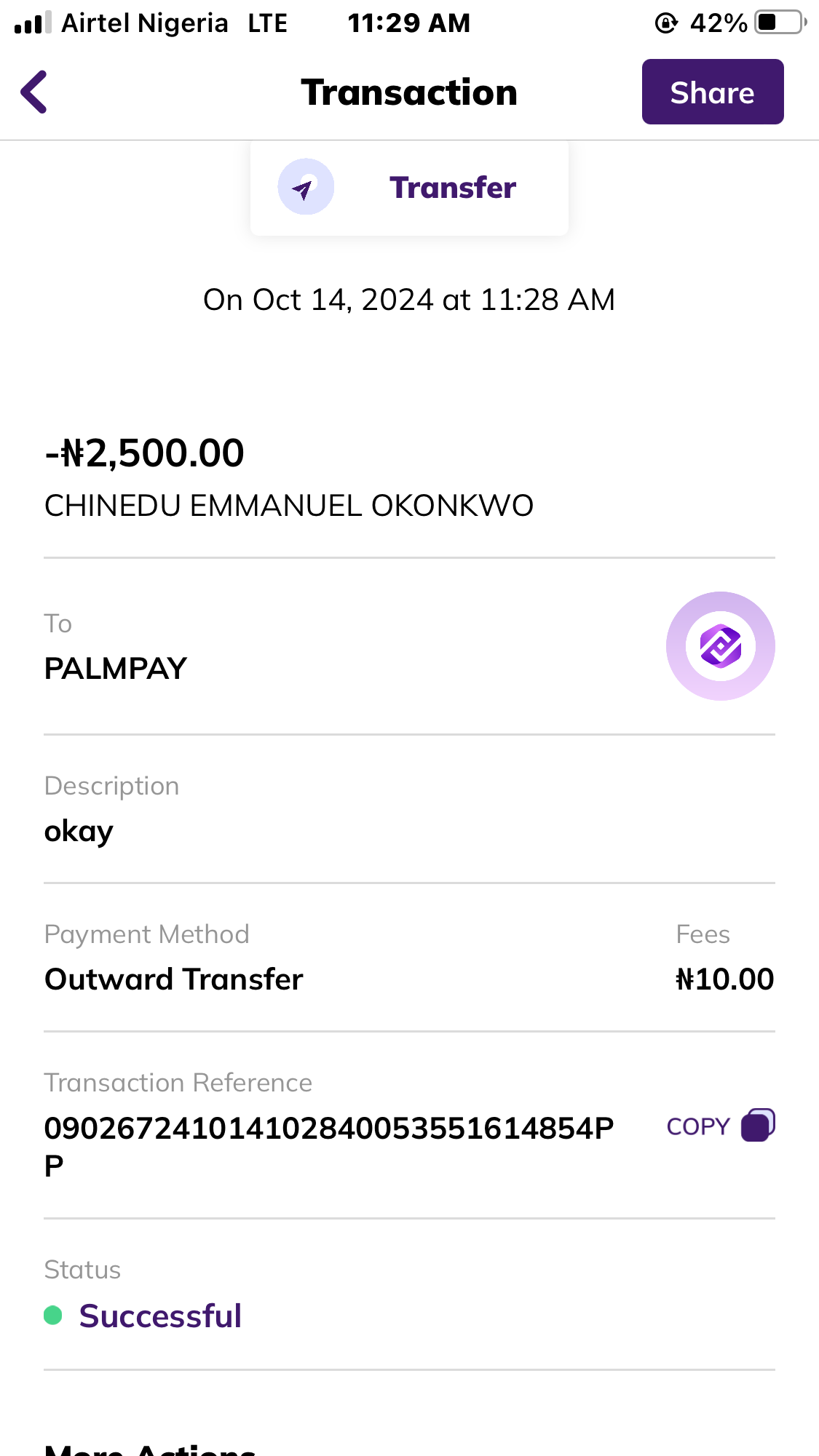
Task: Tap the battery icon in status bar
Action: pos(780,23)
